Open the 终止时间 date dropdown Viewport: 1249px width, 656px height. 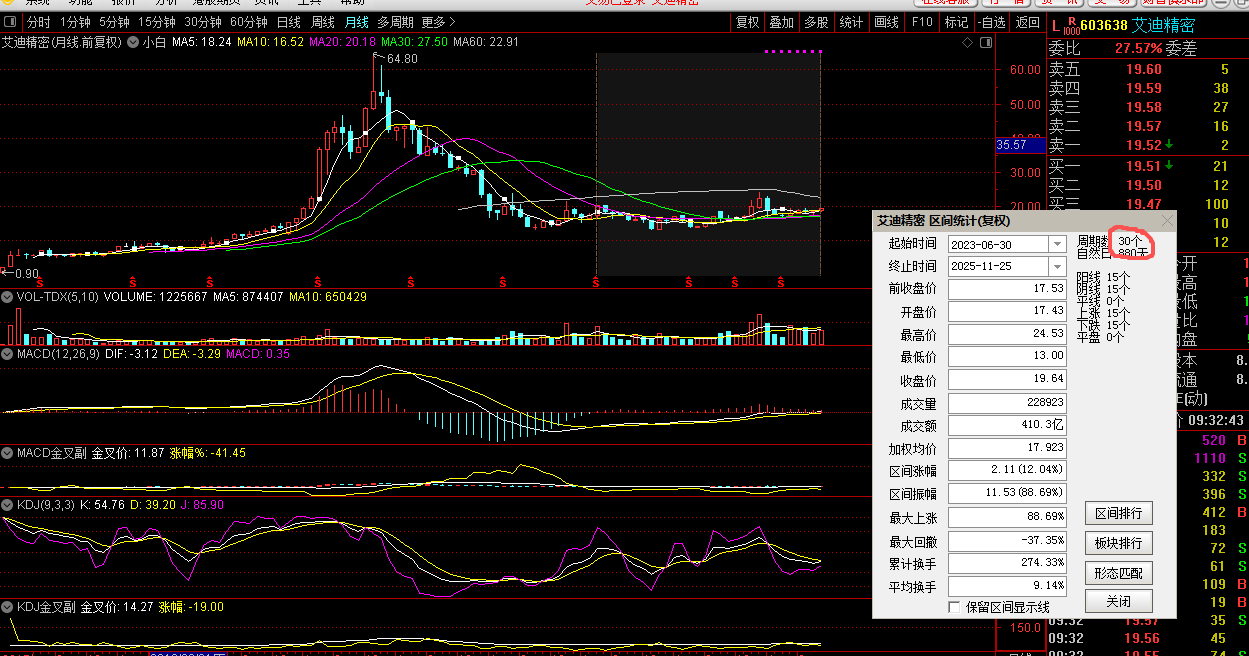click(1057, 266)
